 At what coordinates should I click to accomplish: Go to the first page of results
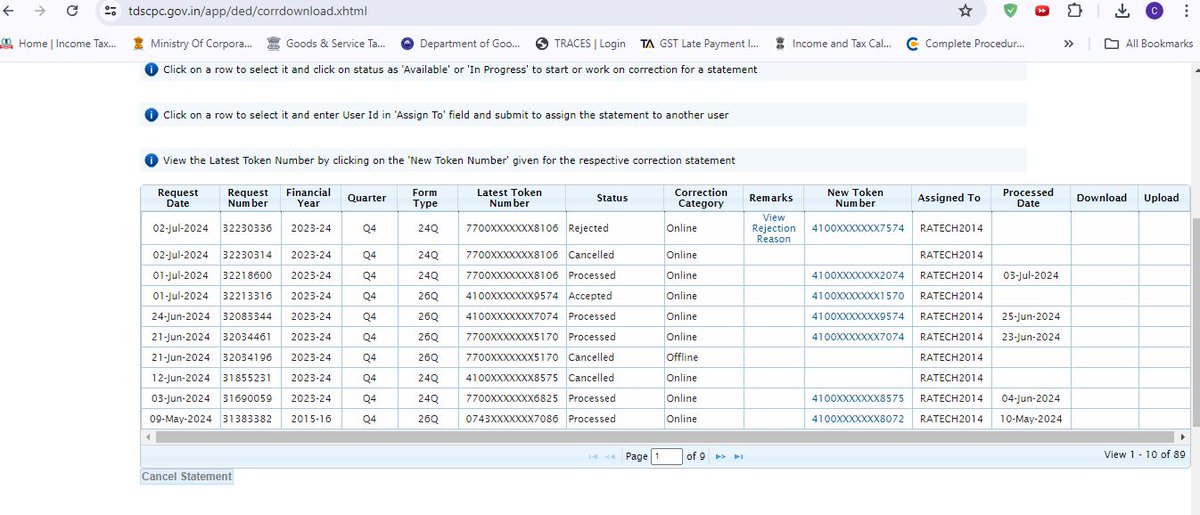[594, 456]
